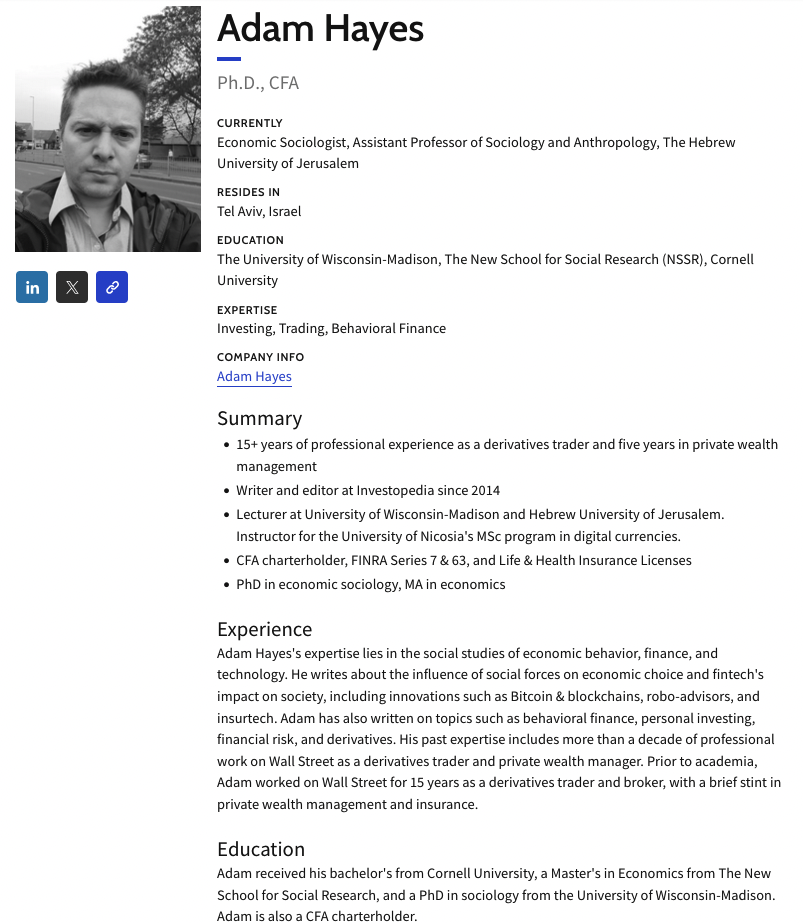Click the CURRENTLY label
This screenshot has height=923, width=803.
(x=250, y=123)
